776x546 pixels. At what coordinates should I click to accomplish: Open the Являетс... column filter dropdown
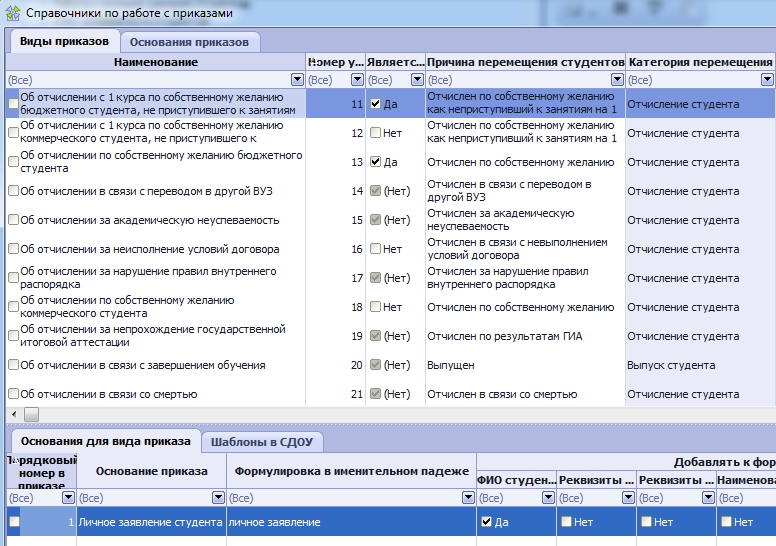pyautogui.click(x=418, y=79)
